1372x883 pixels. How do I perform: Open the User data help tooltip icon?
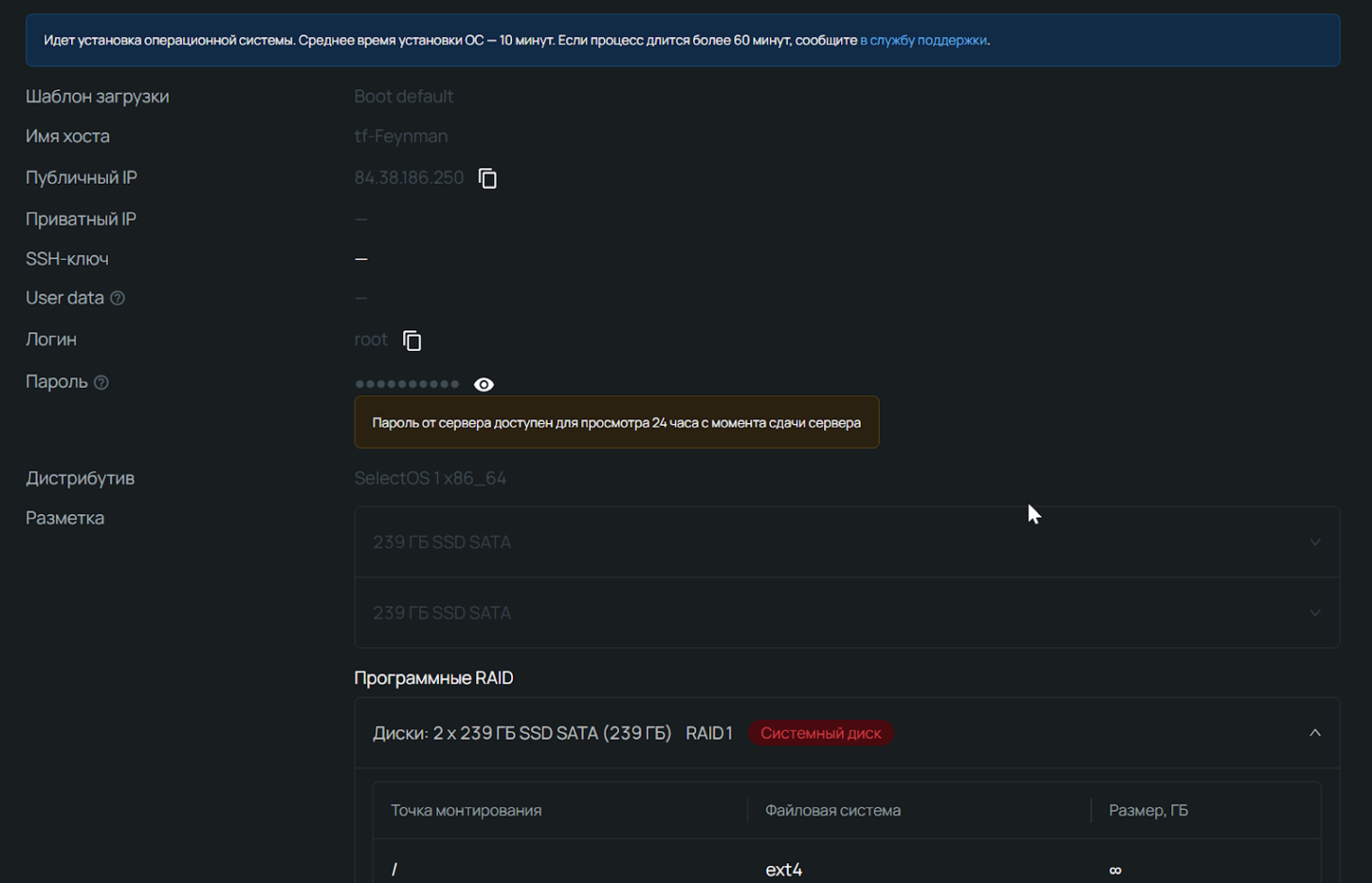[118, 298]
